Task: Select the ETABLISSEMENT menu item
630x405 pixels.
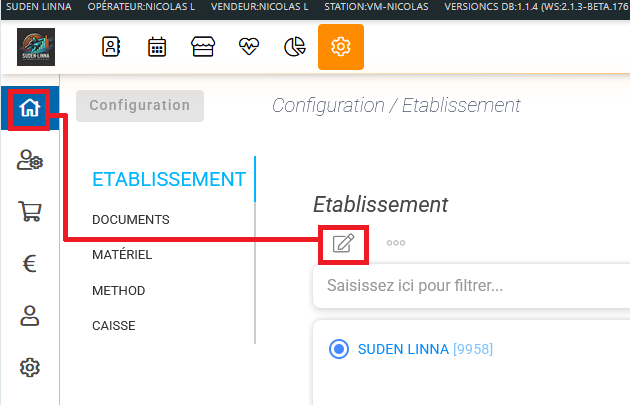Action: point(169,180)
